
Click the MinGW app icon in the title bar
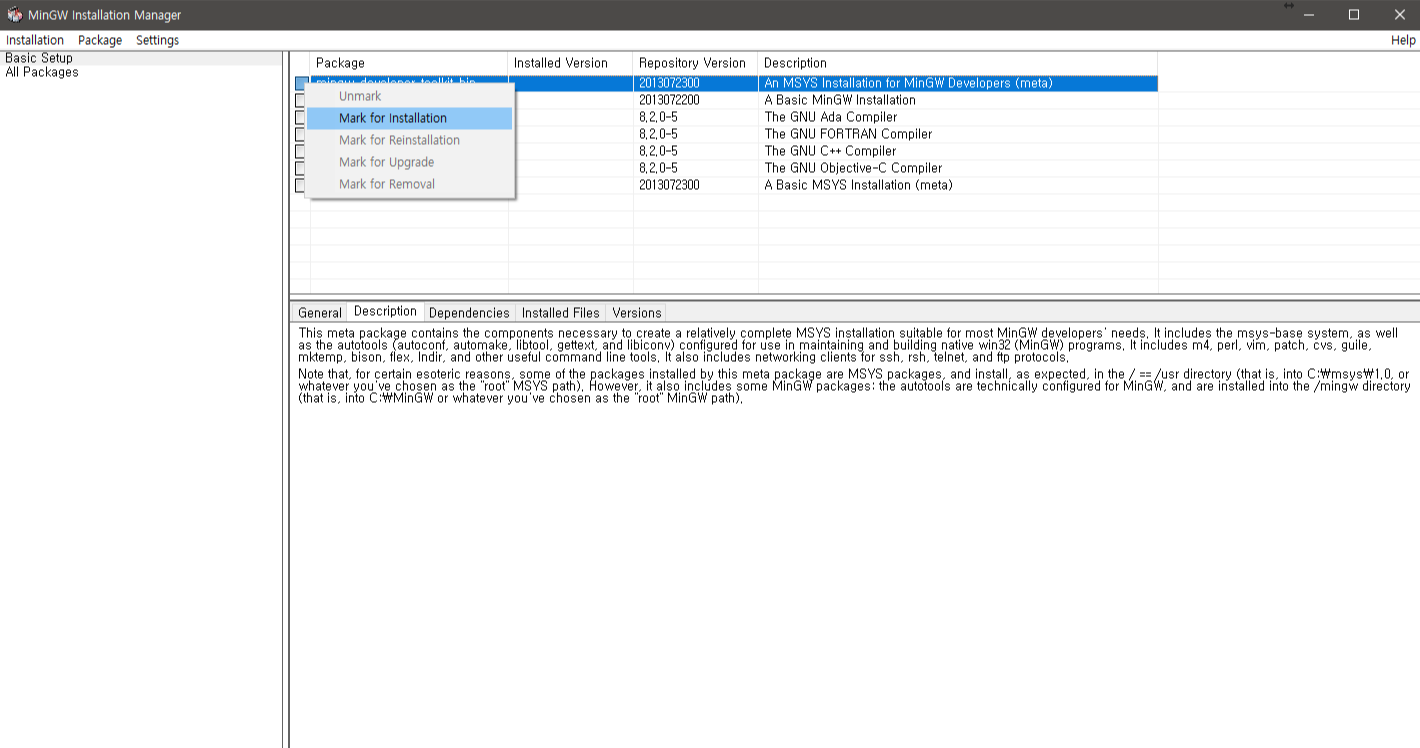(14, 15)
